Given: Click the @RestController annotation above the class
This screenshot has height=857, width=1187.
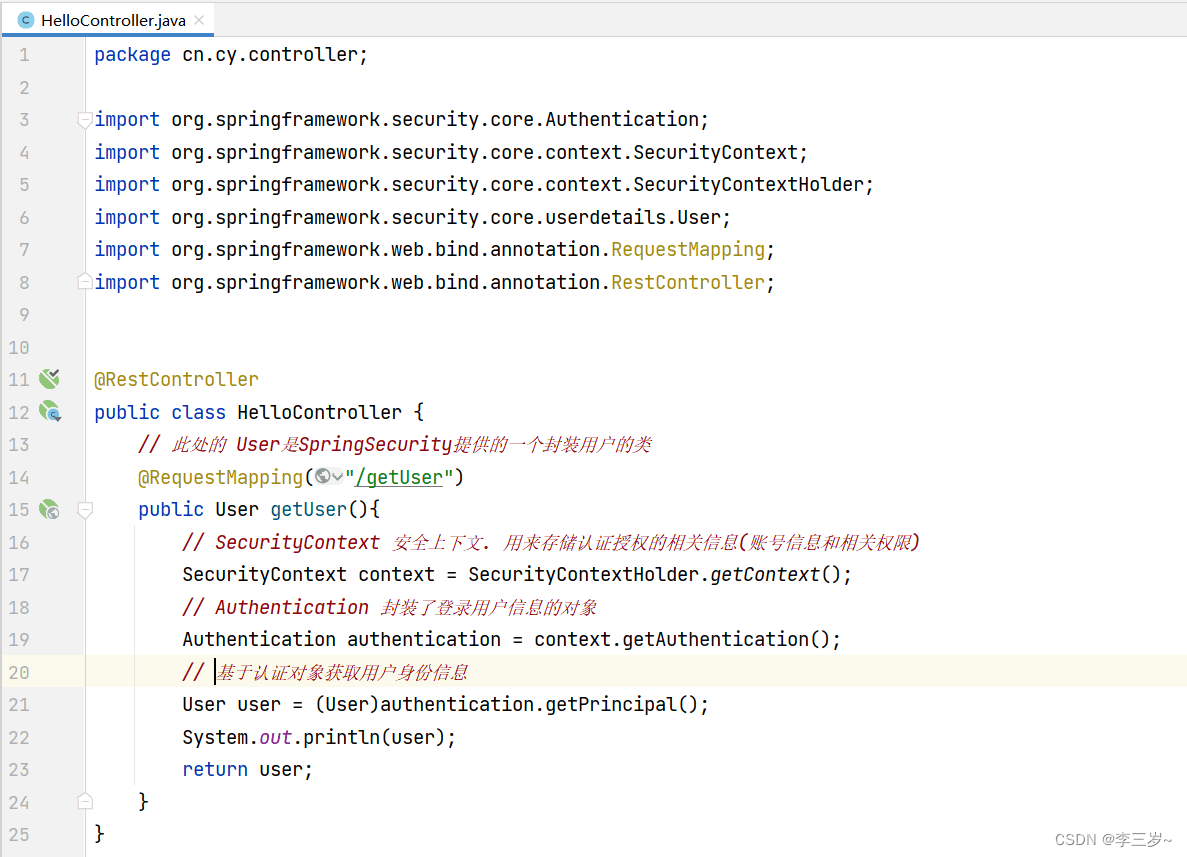Looking at the screenshot, I should tap(176, 379).
